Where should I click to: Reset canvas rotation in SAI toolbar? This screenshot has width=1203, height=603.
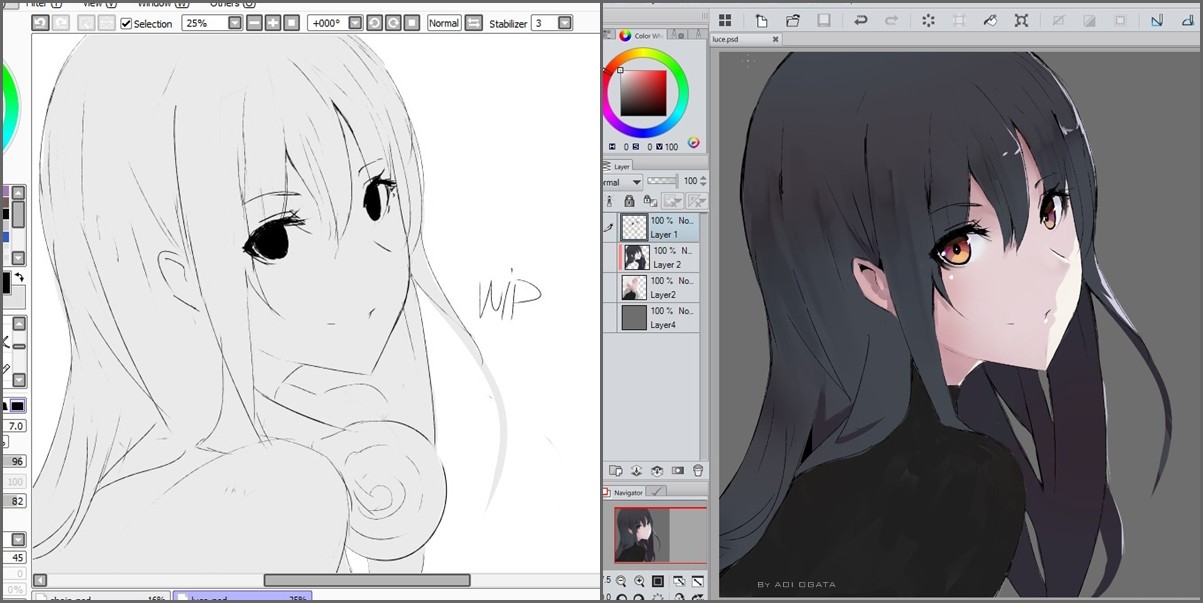tap(412, 22)
